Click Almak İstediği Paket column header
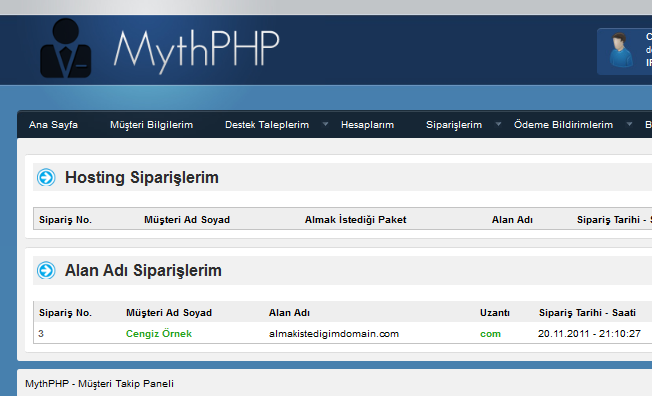652x396 pixels. (356, 220)
